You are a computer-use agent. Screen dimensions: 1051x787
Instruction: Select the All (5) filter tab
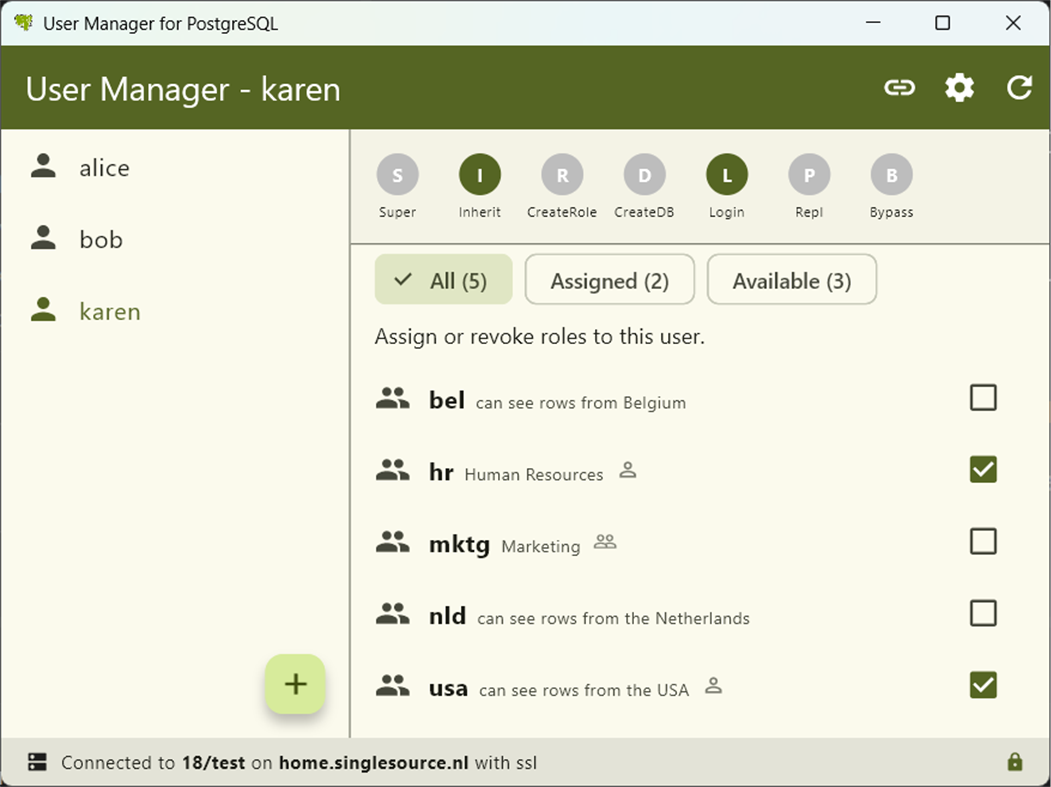tap(444, 280)
